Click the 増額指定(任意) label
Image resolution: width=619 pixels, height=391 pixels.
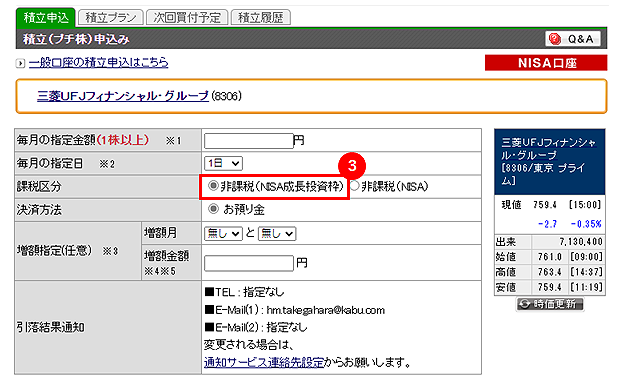[x=54, y=250]
